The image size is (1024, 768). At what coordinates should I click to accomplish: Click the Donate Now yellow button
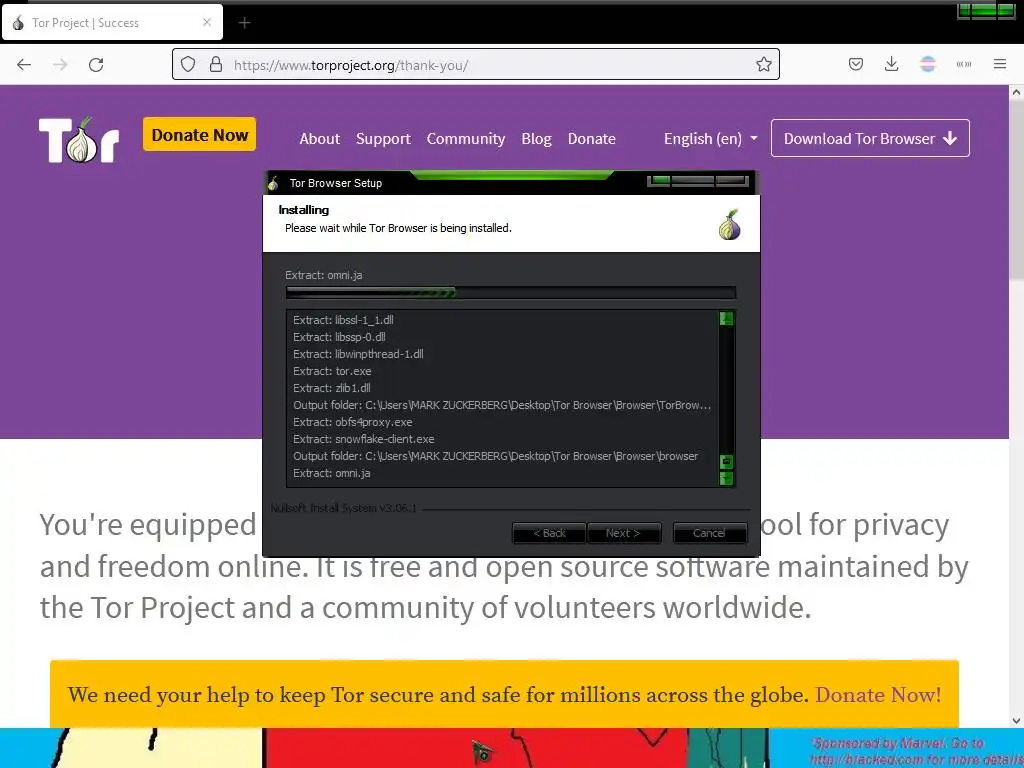[200, 135]
